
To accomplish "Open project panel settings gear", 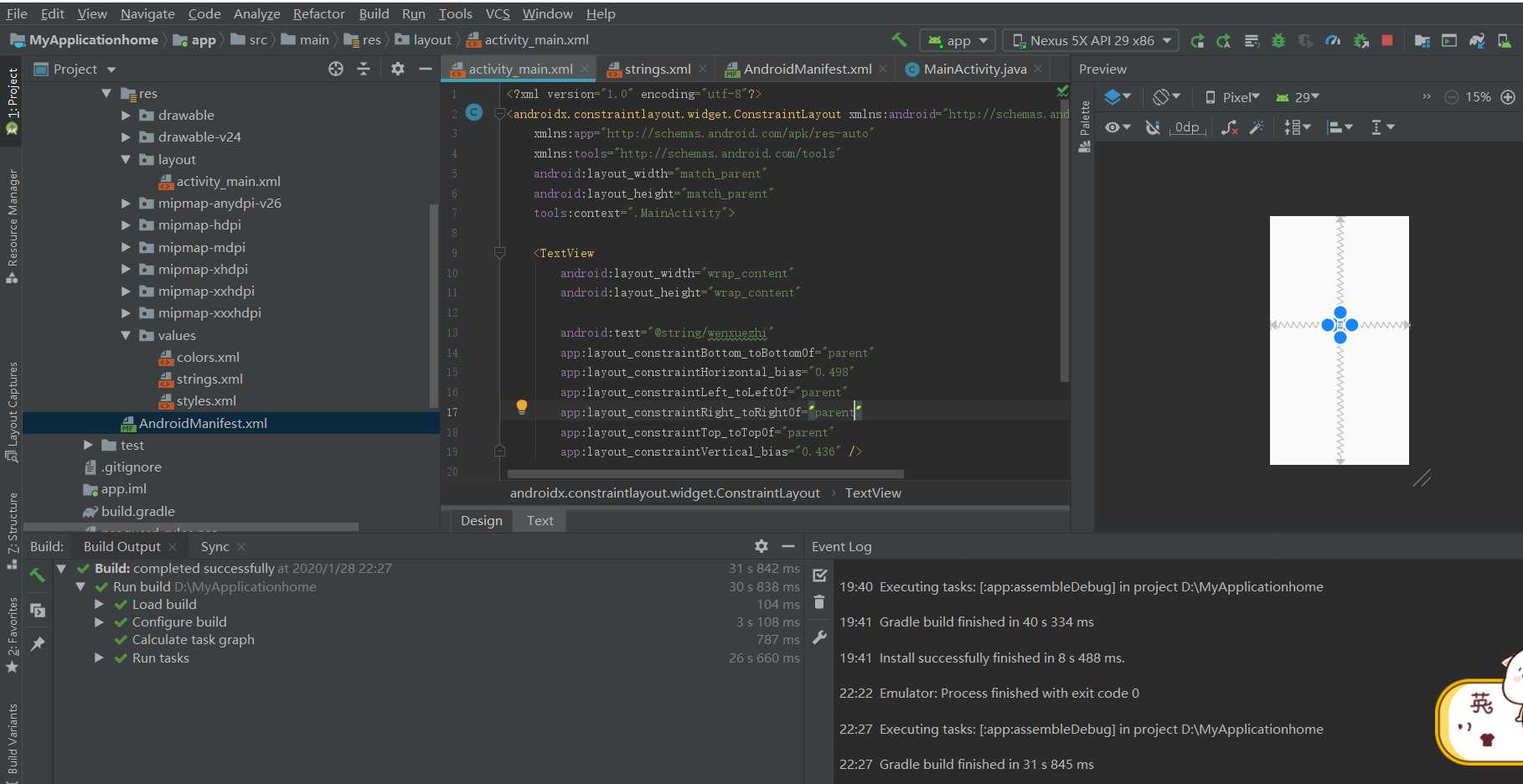I will pos(398,69).
